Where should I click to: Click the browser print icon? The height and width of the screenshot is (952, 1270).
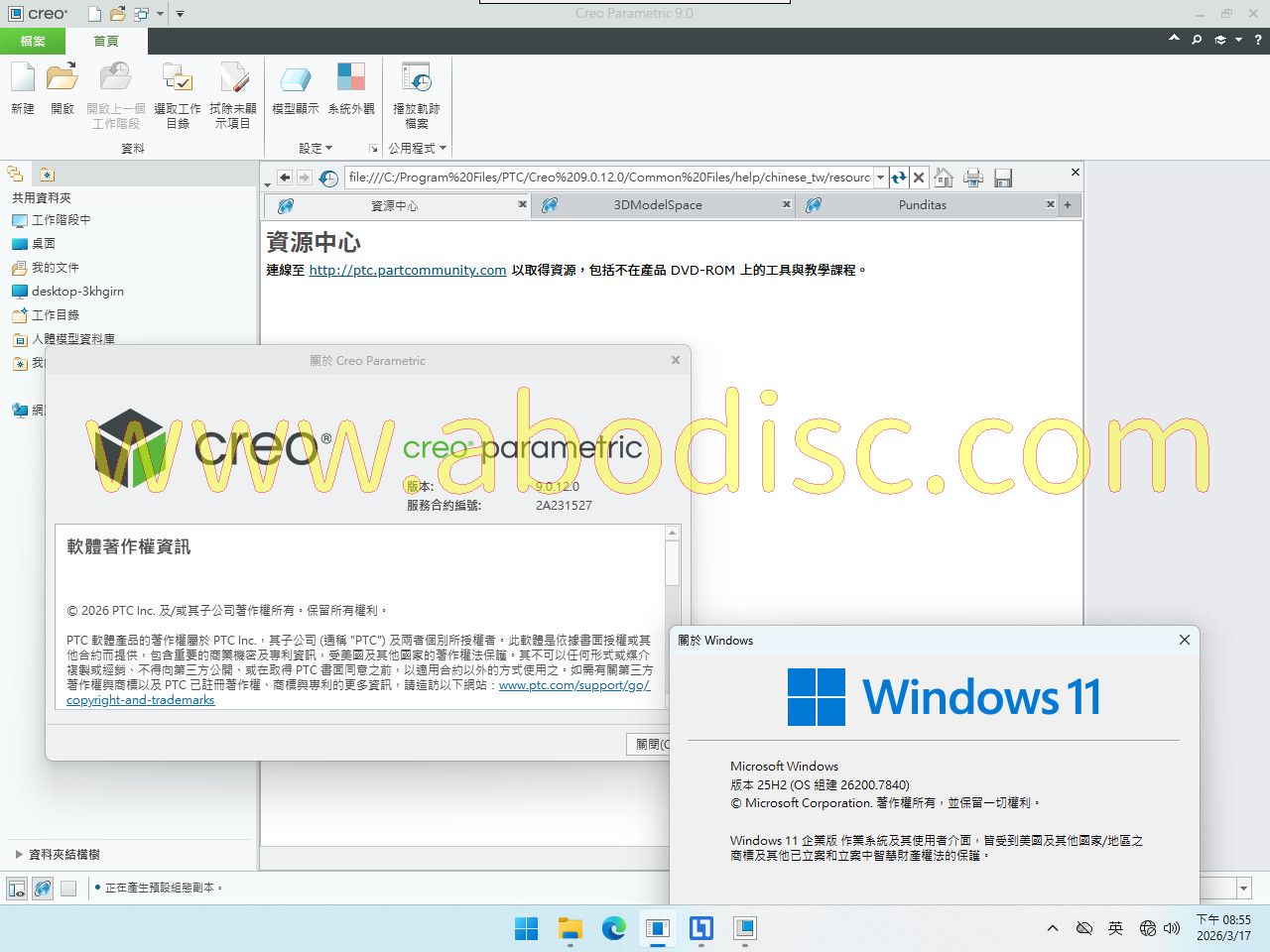click(x=973, y=178)
